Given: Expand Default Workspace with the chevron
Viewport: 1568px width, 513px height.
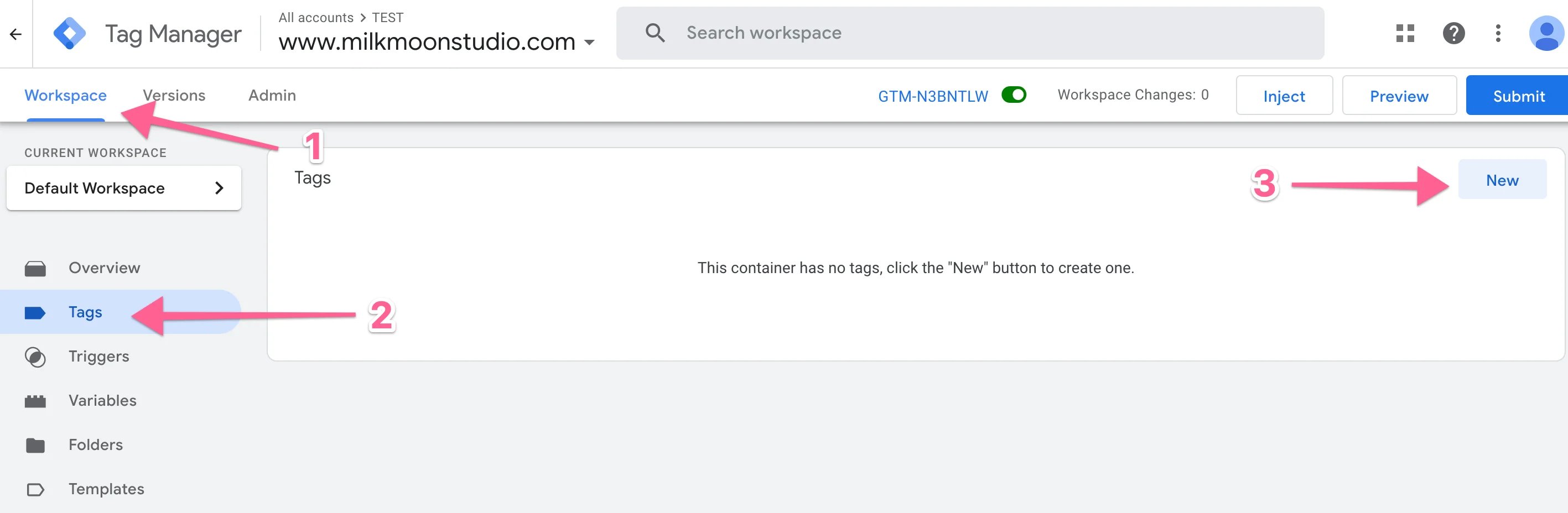Looking at the screenshot, I should click(x=220, y=189).
